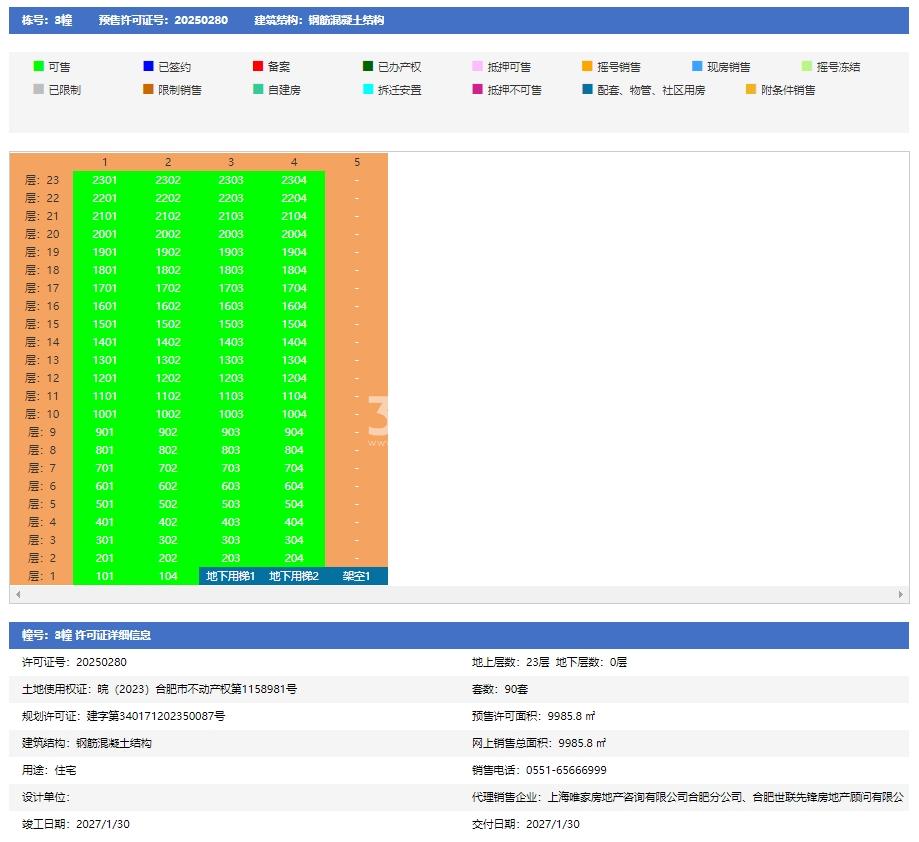Click the floor label 层: 1
Viewport: 919px width, 842px height.
pos(42,576)
